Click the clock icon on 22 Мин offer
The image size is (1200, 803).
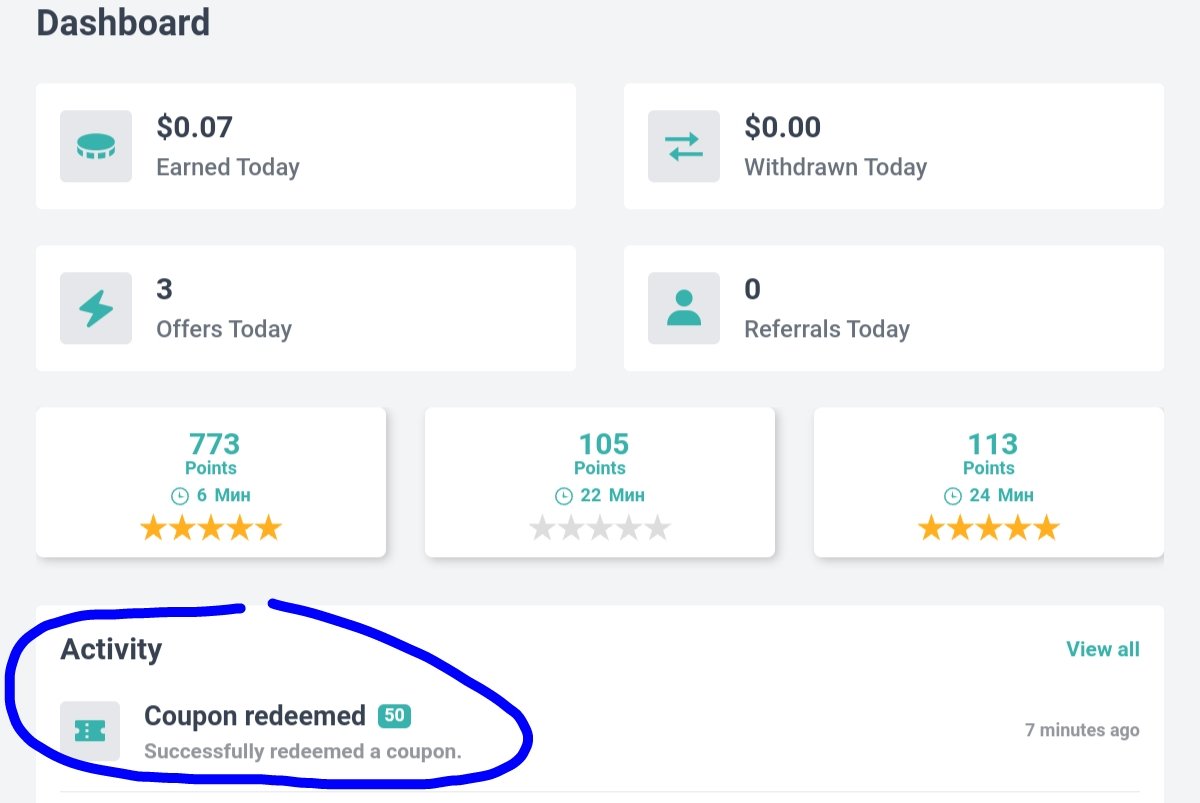564,496
